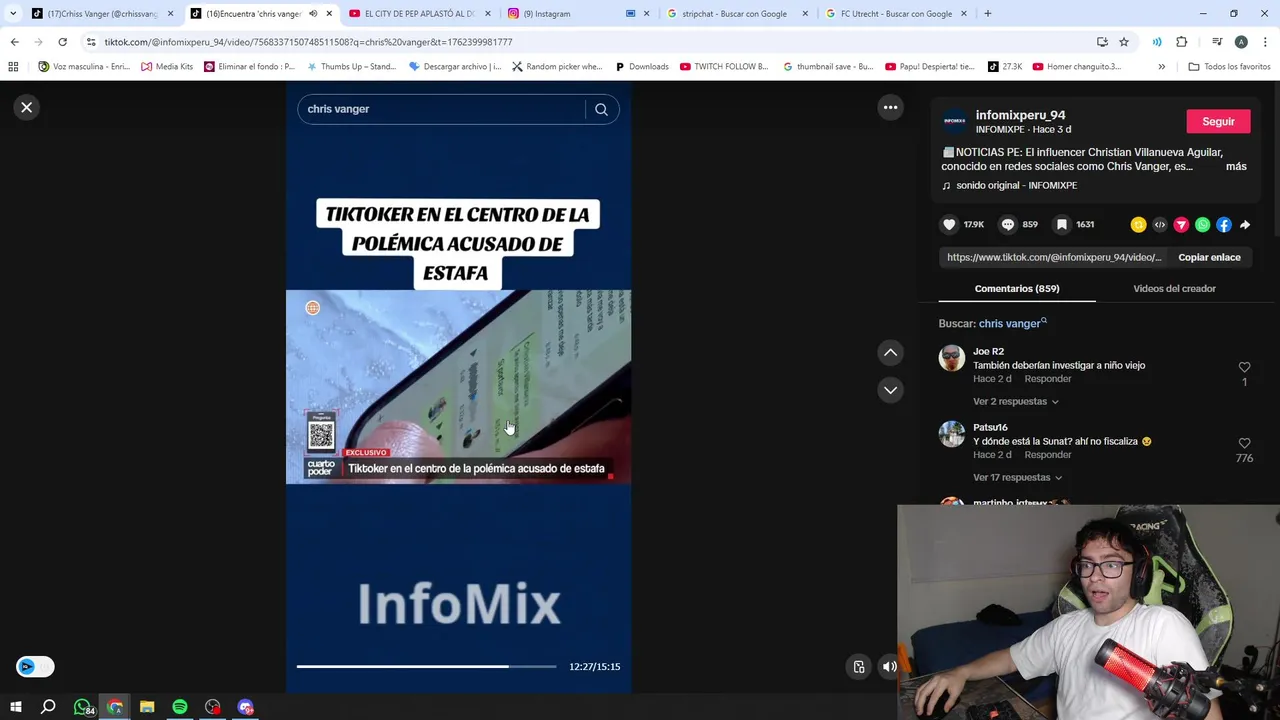Switch to stripchat Google search tab
This screenshot has height=720, width=1280.
click(x=735, y=14)
